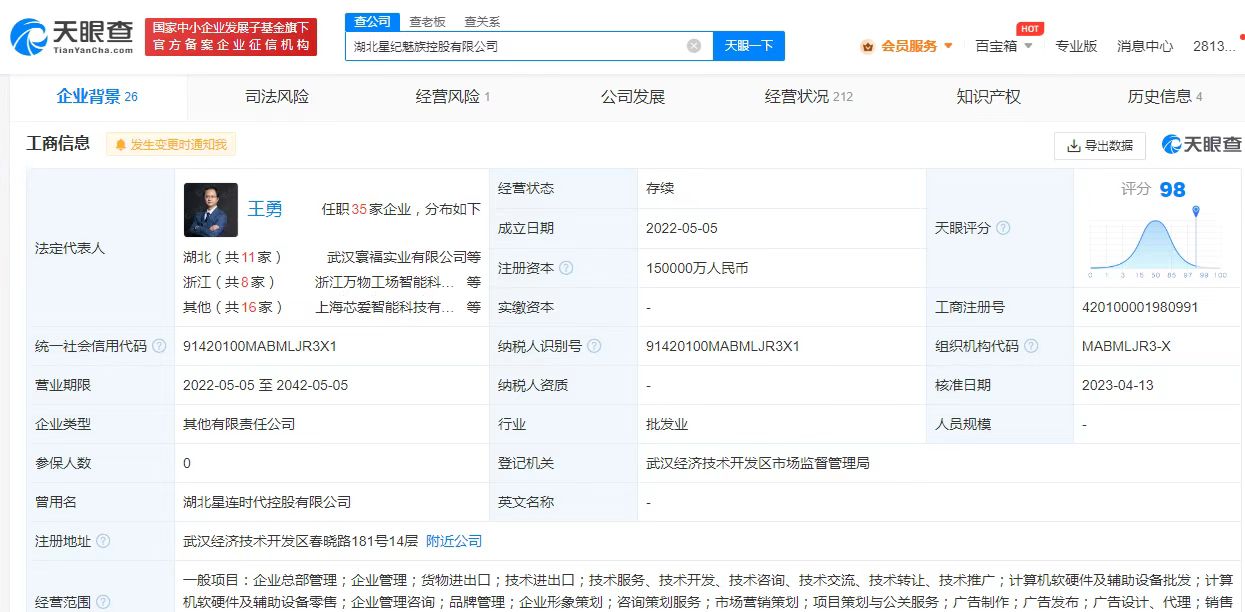This screenshot has height=612, width=1245.
Task: Click the registered capital 150000万人民币
Action: [697, 268]
